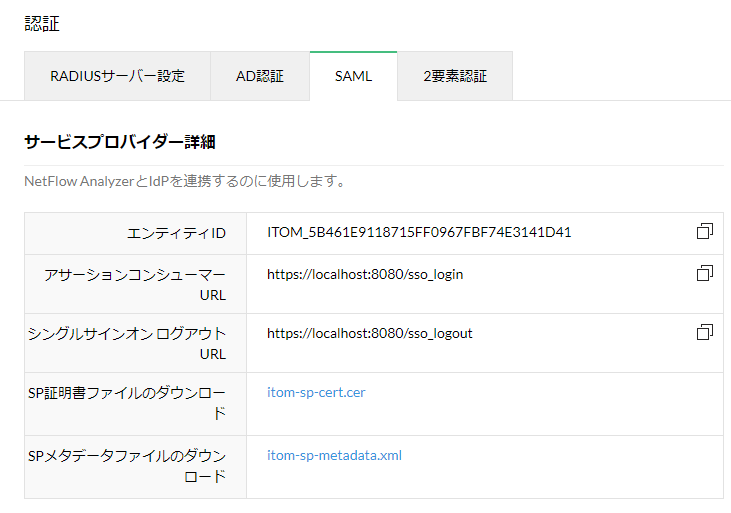Download the itom-sp-metadata.xml file

click(334, 455)
